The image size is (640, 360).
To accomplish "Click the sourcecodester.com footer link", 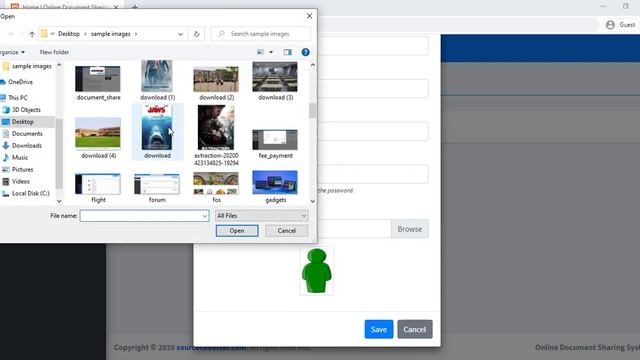I will 211,347.
